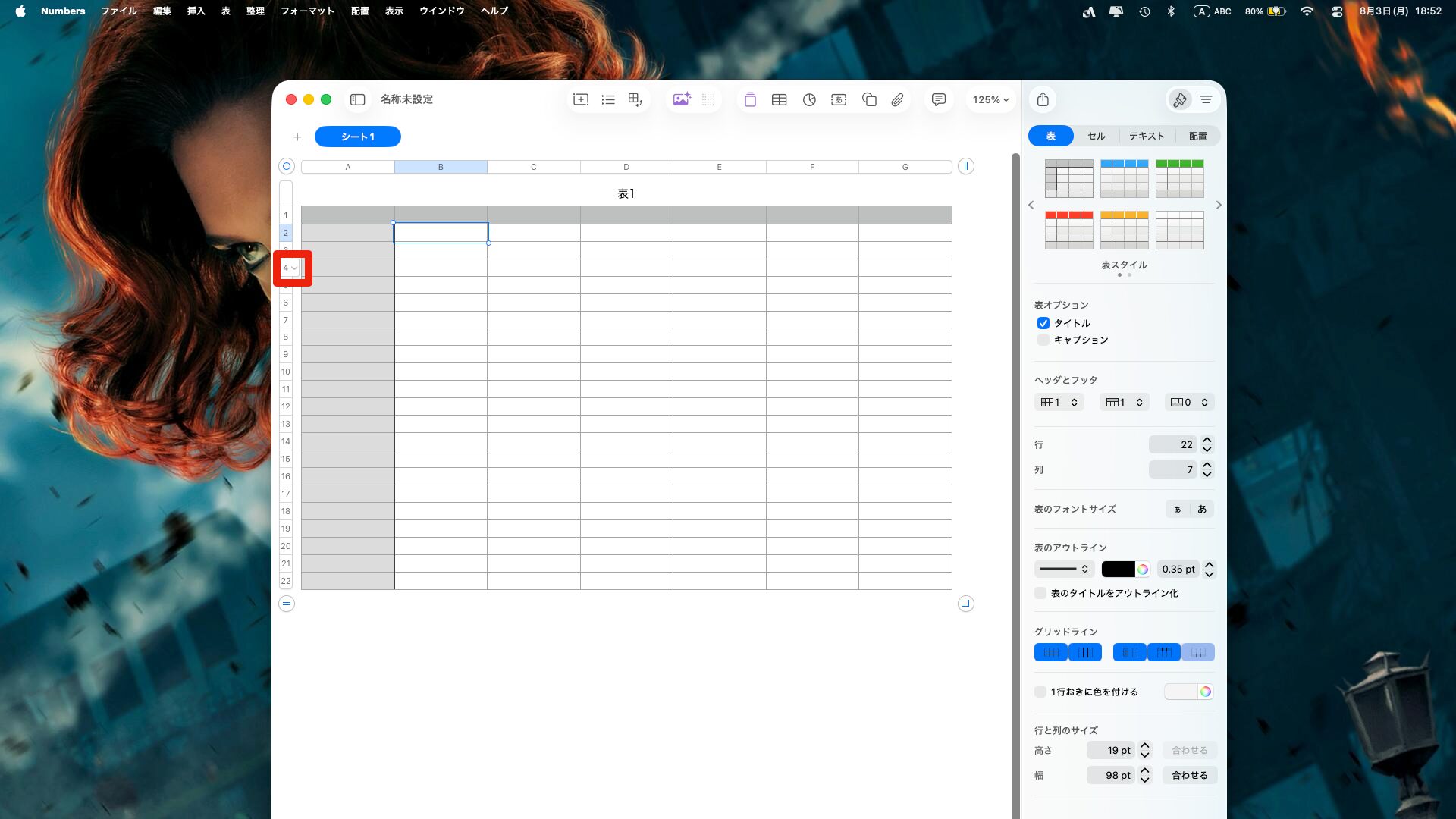Click the purple clipboard toolbar icon
This screenshot has height=819, width=1456.
(750, 99)
